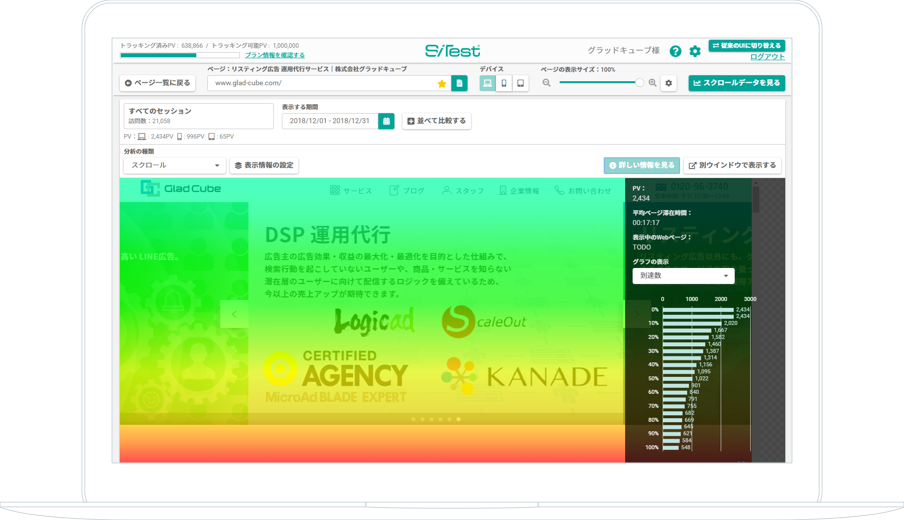Screen dimensions: 904x520
Task: Click the ページ一覧に戻る button
Action: (x=158, y=83)
